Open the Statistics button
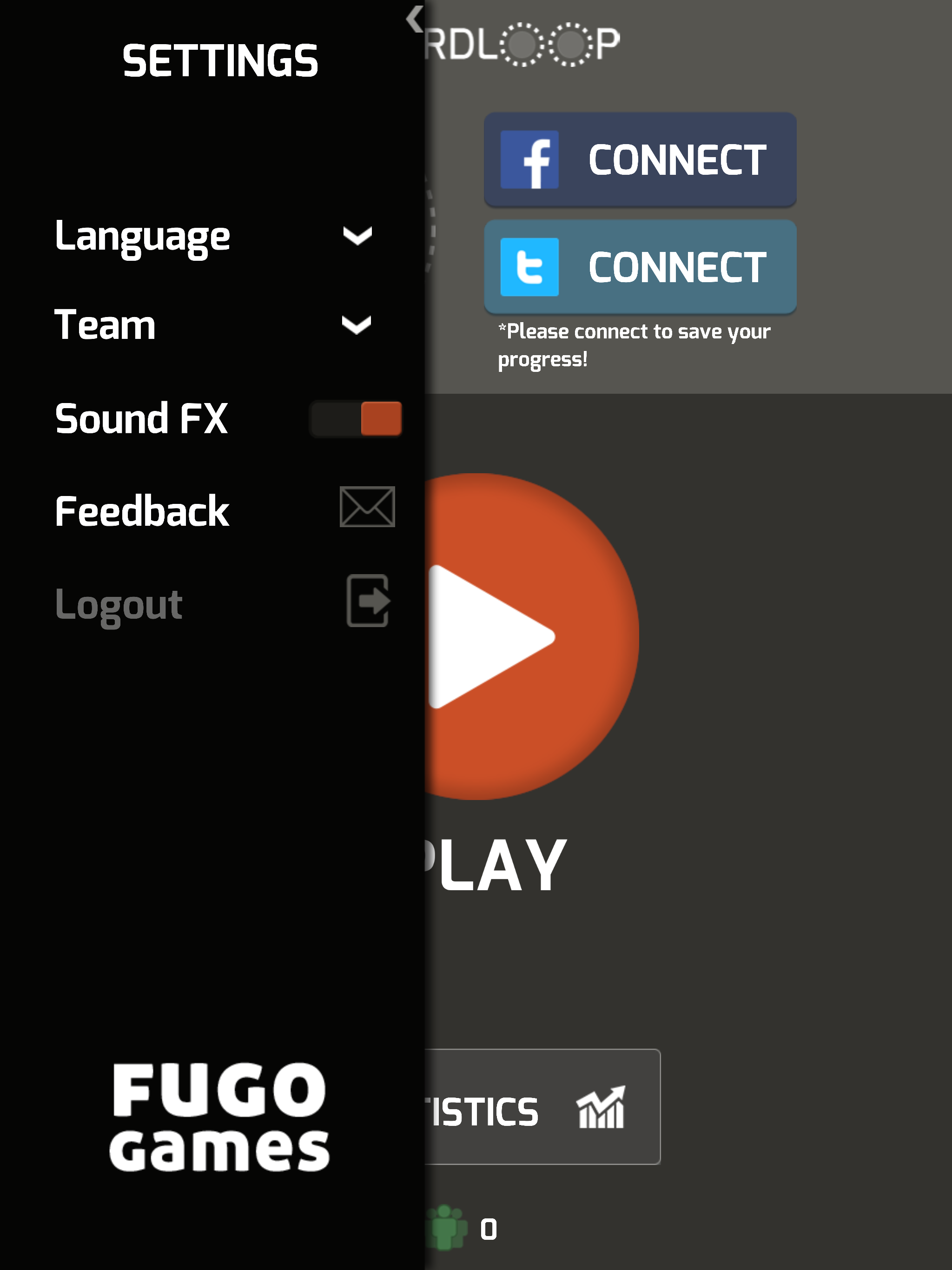This screenshot has height=1270, width=952. click(x=542, y=1106)
